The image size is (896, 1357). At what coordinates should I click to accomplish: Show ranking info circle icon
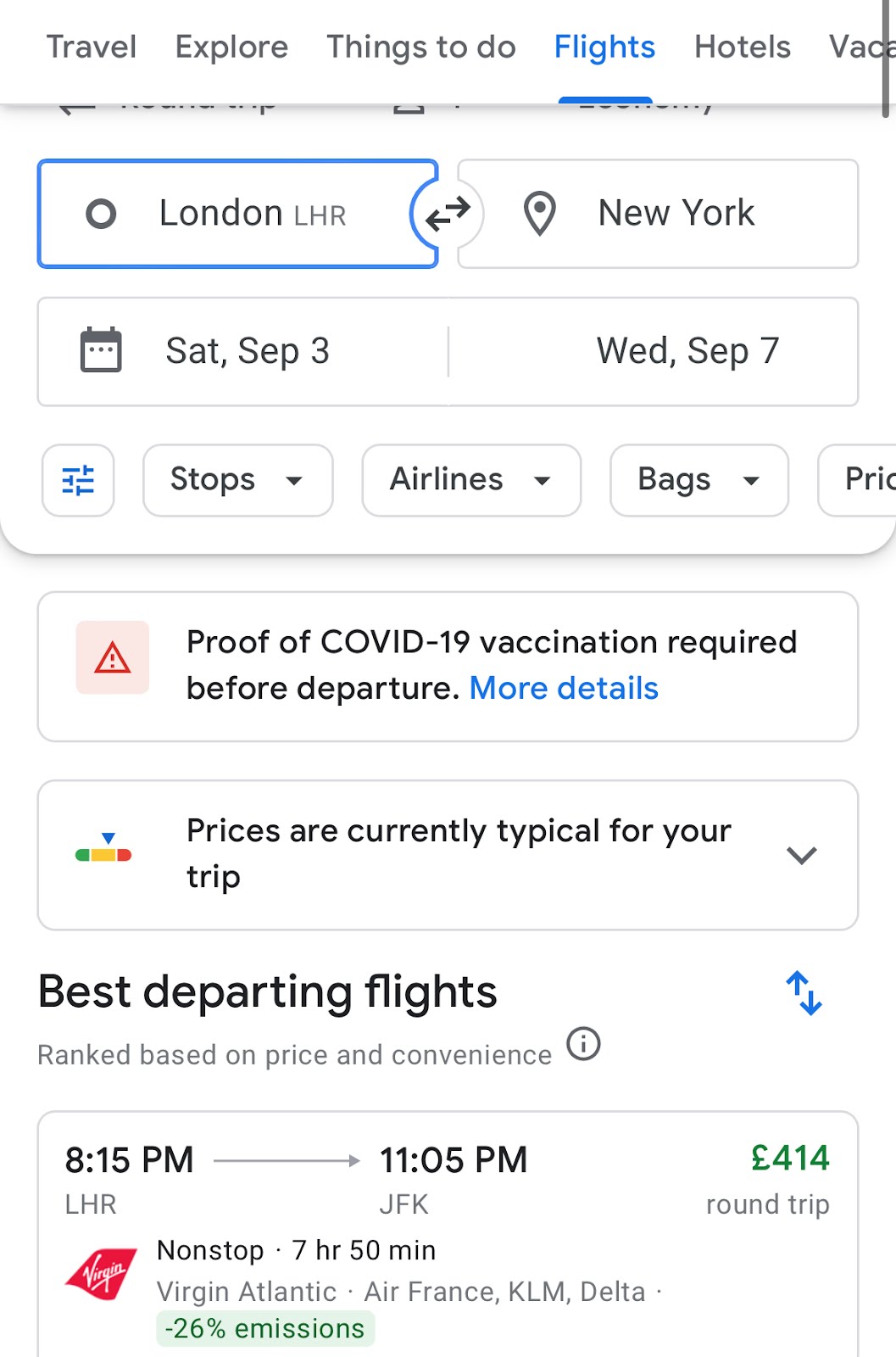(x=583, y=1044)
